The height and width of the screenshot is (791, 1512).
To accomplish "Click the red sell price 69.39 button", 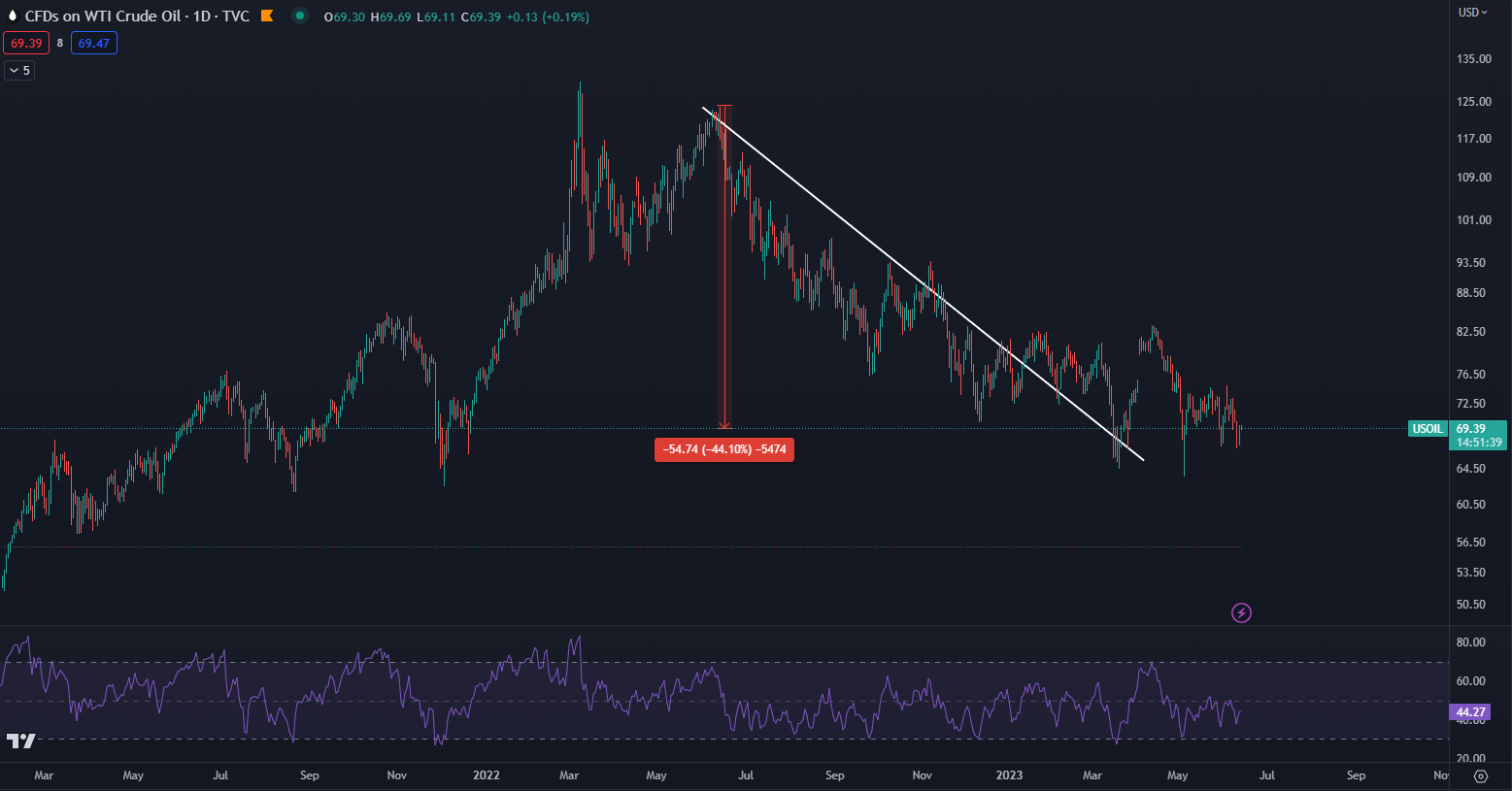I will coord(26,43).
